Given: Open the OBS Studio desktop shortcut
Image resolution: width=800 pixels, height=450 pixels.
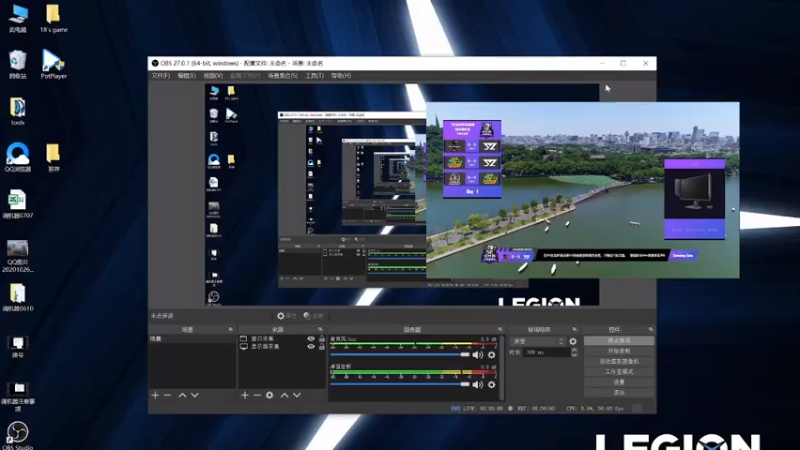Looking at the screenshot, I should (17, 435).
